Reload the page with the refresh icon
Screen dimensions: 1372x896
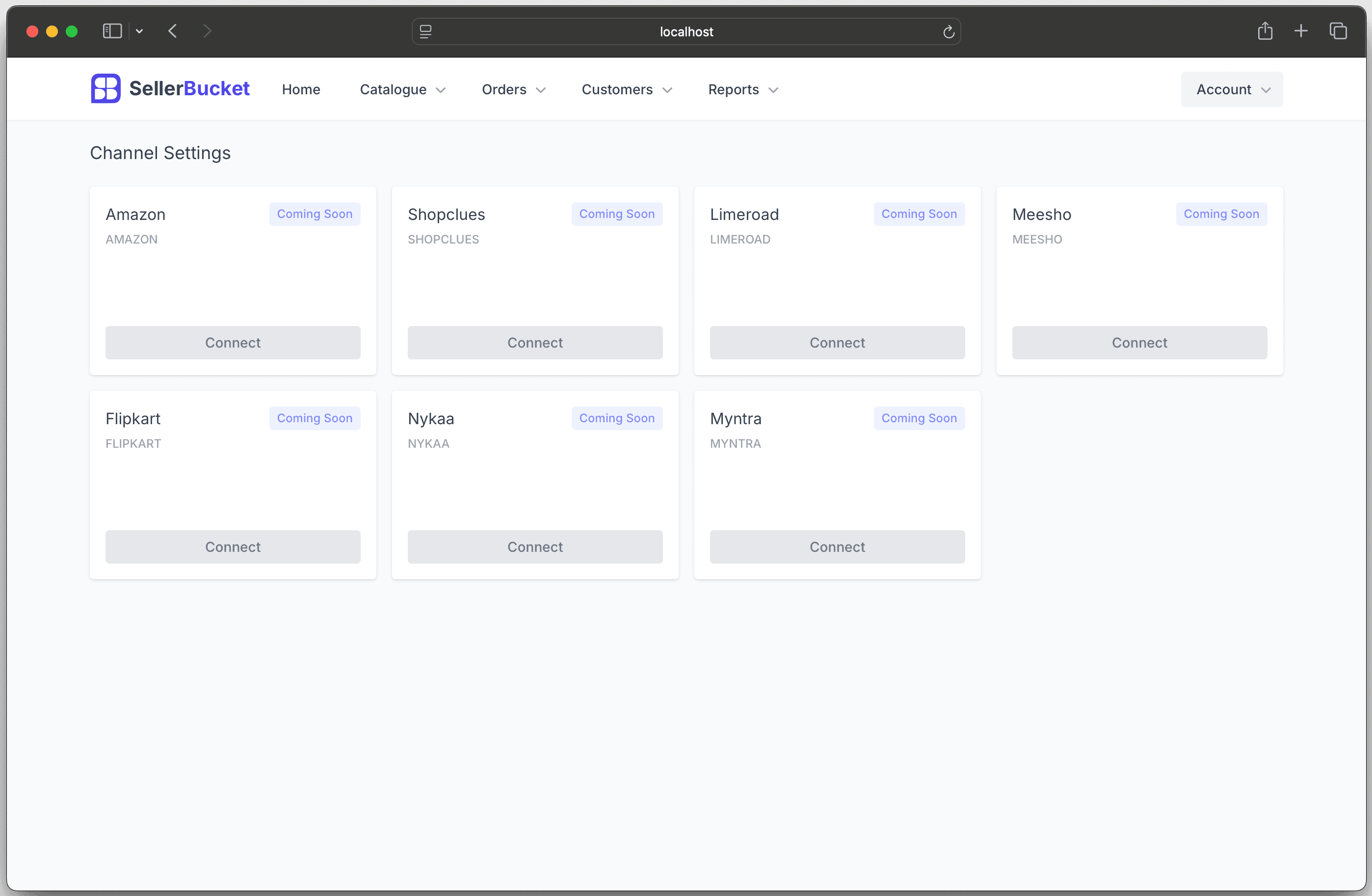[x=949, y=32]
